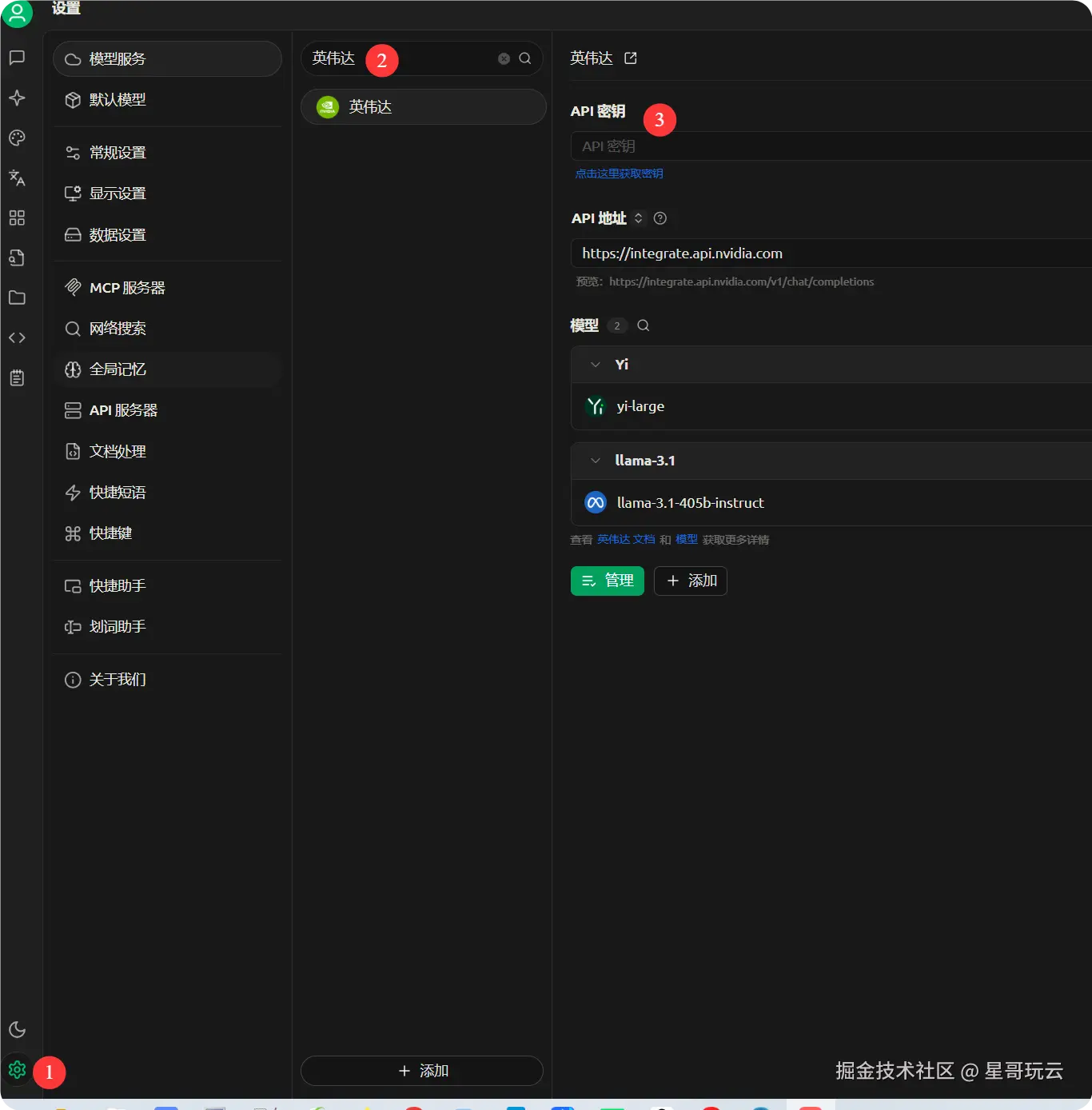Click 添加 button next to 管理
The image size is (1092, 1110).
coord(691,581)
